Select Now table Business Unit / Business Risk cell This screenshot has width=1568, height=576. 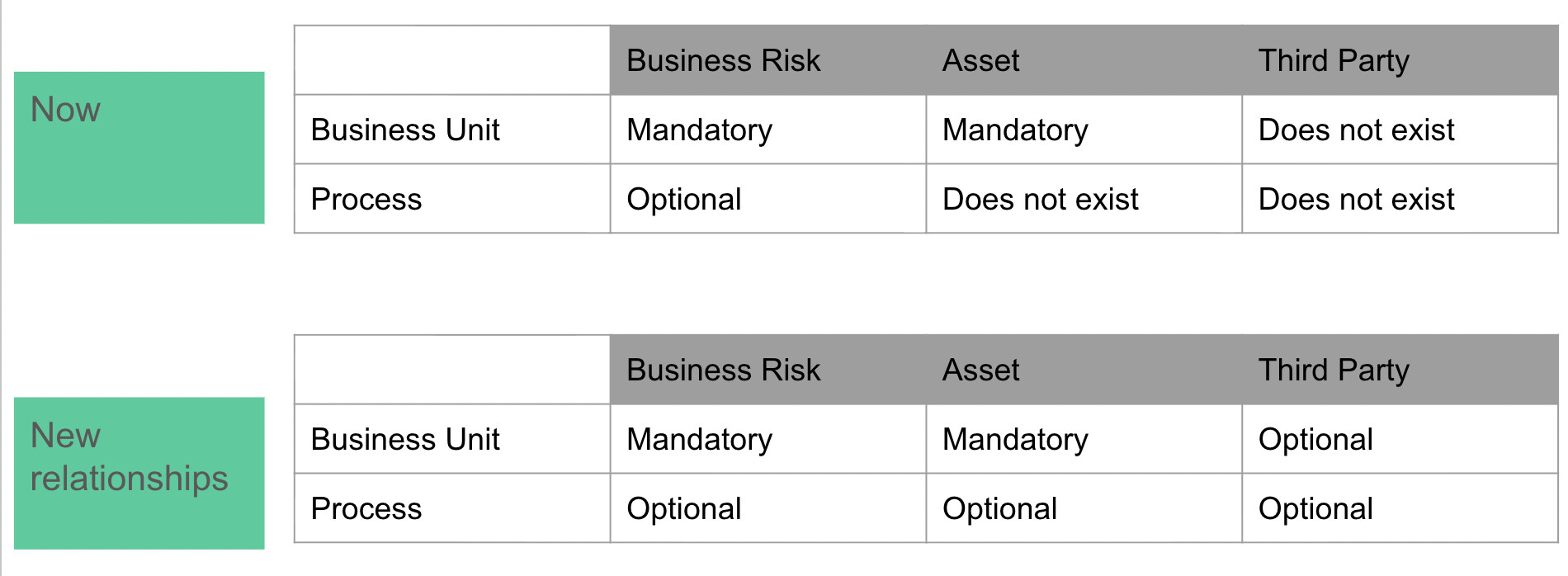767,130
